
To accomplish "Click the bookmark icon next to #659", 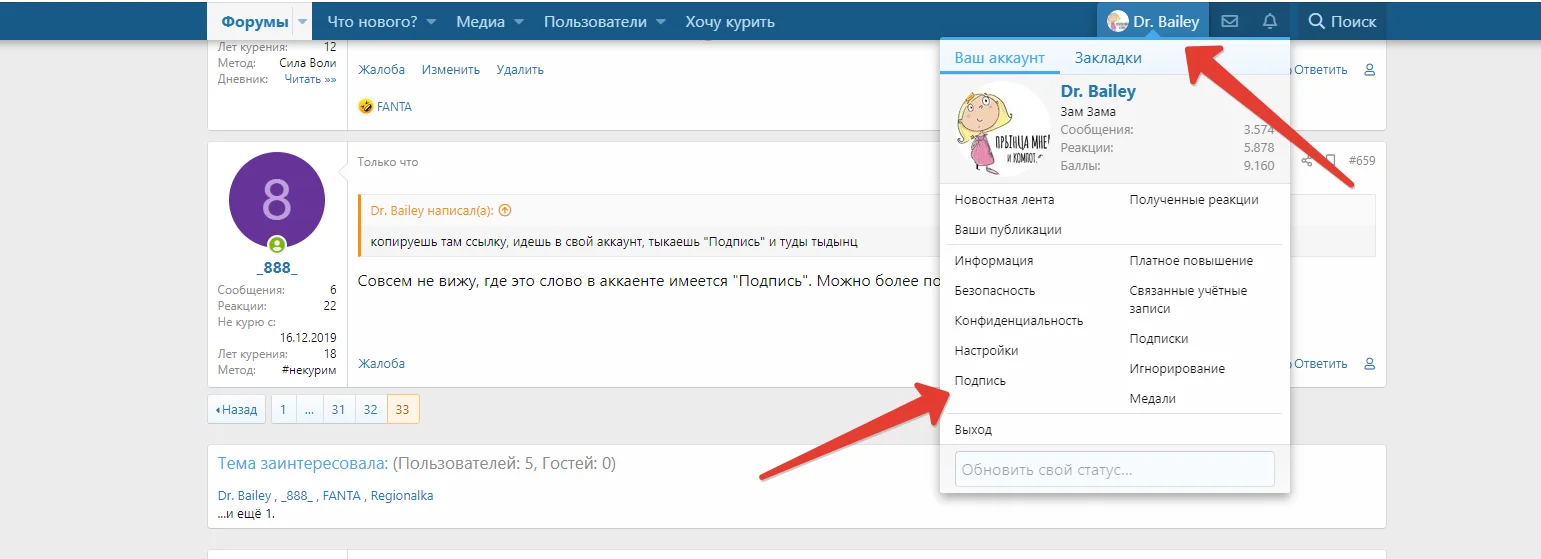I will (x=1331, y=160).
